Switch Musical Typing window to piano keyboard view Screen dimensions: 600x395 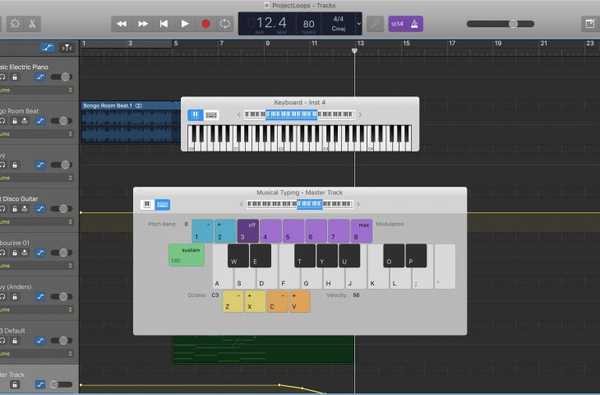[147, 204]
